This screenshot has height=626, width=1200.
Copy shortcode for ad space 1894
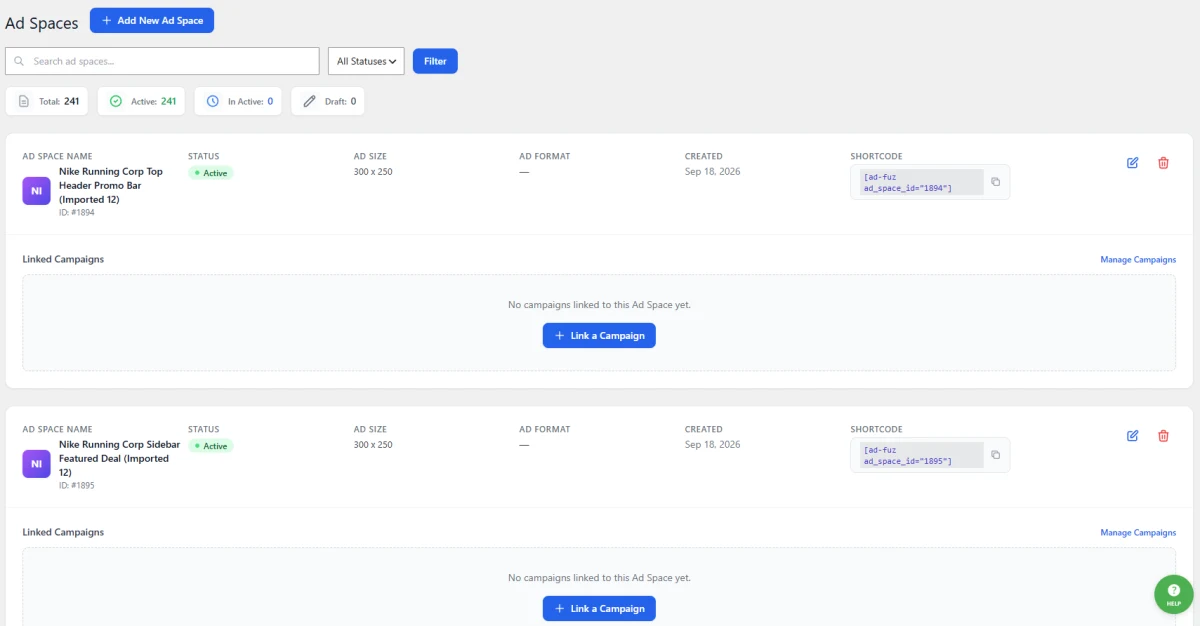[x=995, y=182]
